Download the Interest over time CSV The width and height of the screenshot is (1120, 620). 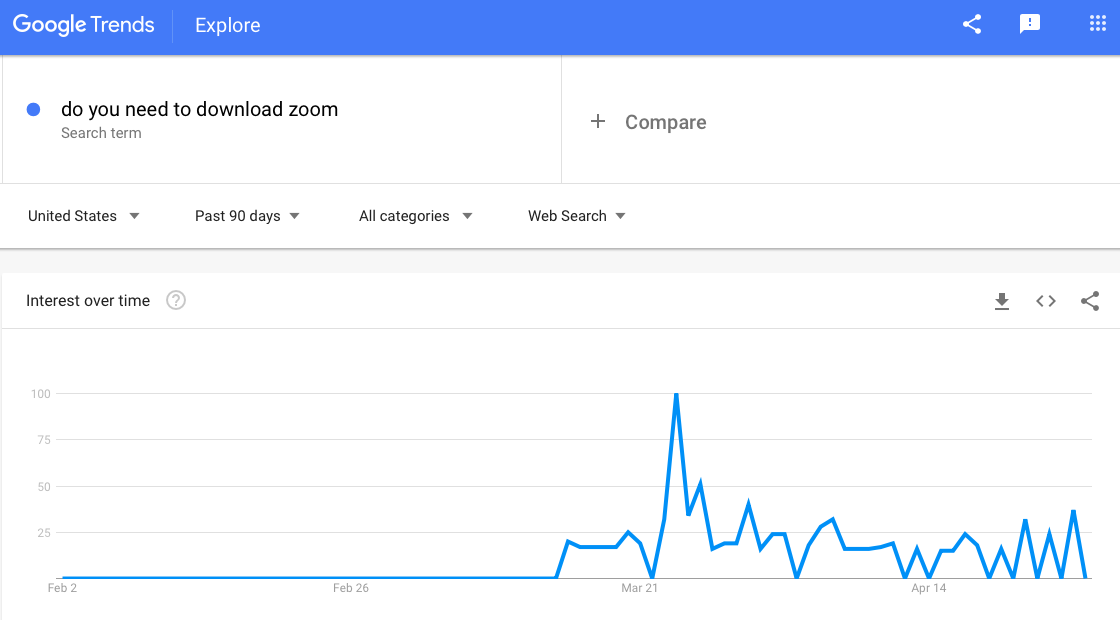[x=1002, y=301]
